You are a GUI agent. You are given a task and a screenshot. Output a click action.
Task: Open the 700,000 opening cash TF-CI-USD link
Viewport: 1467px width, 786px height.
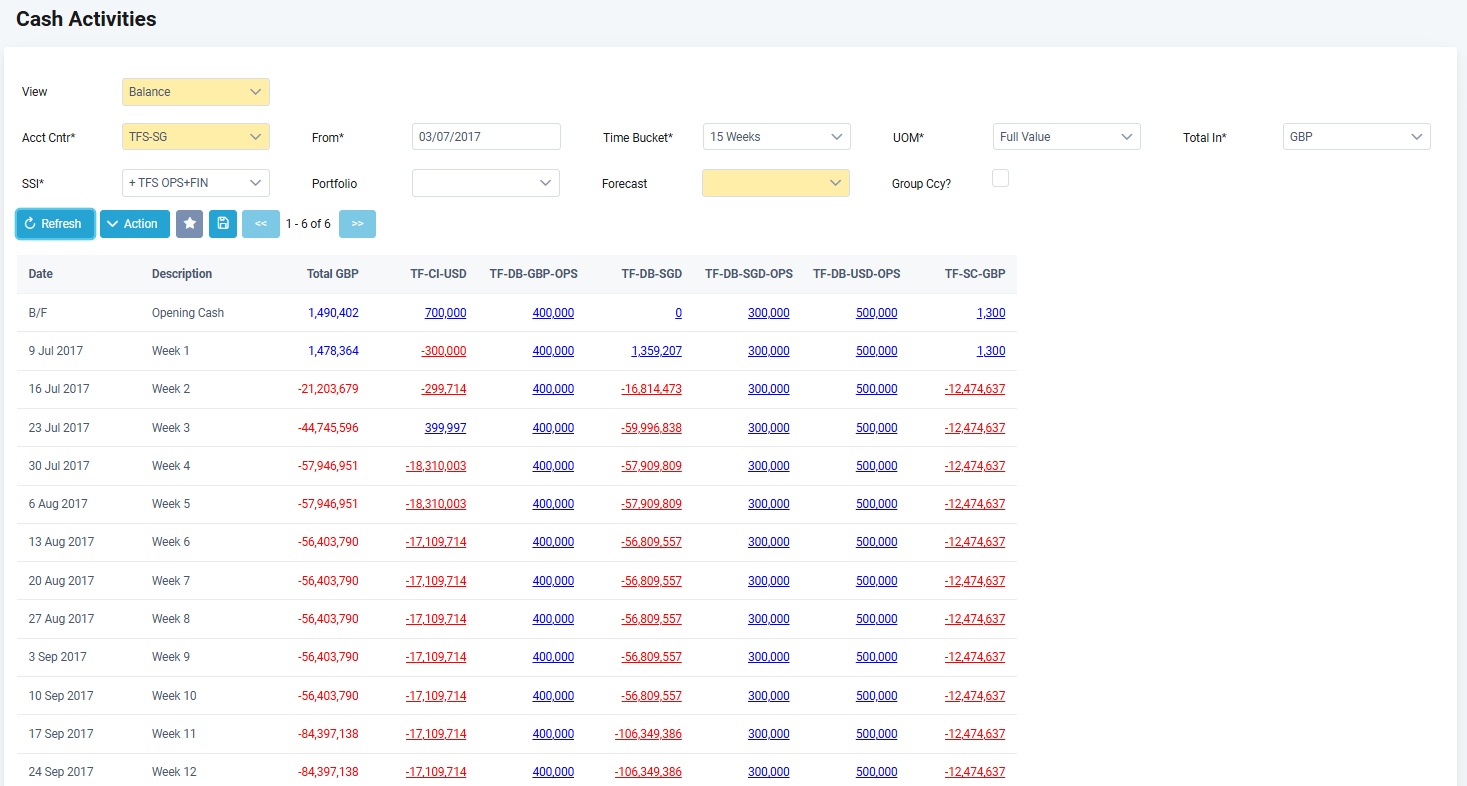(445, 313)
